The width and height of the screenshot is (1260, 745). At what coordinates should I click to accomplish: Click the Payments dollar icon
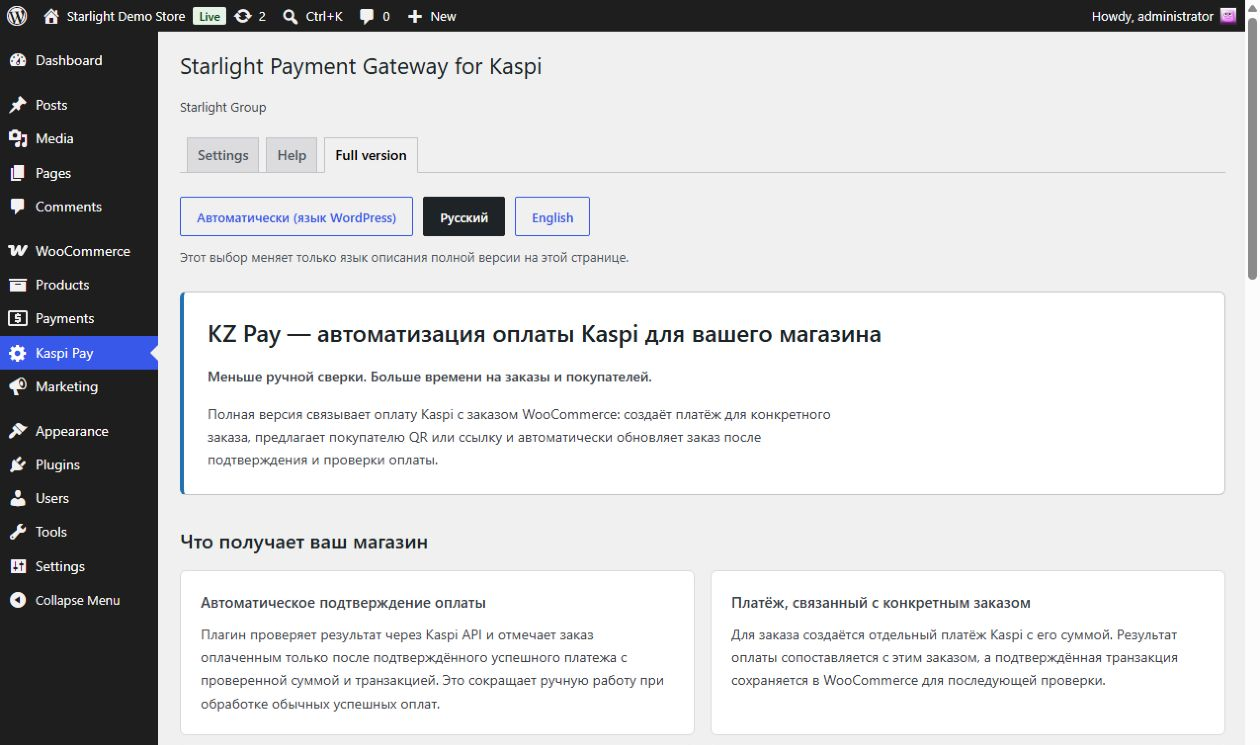(x=17, y=318)
